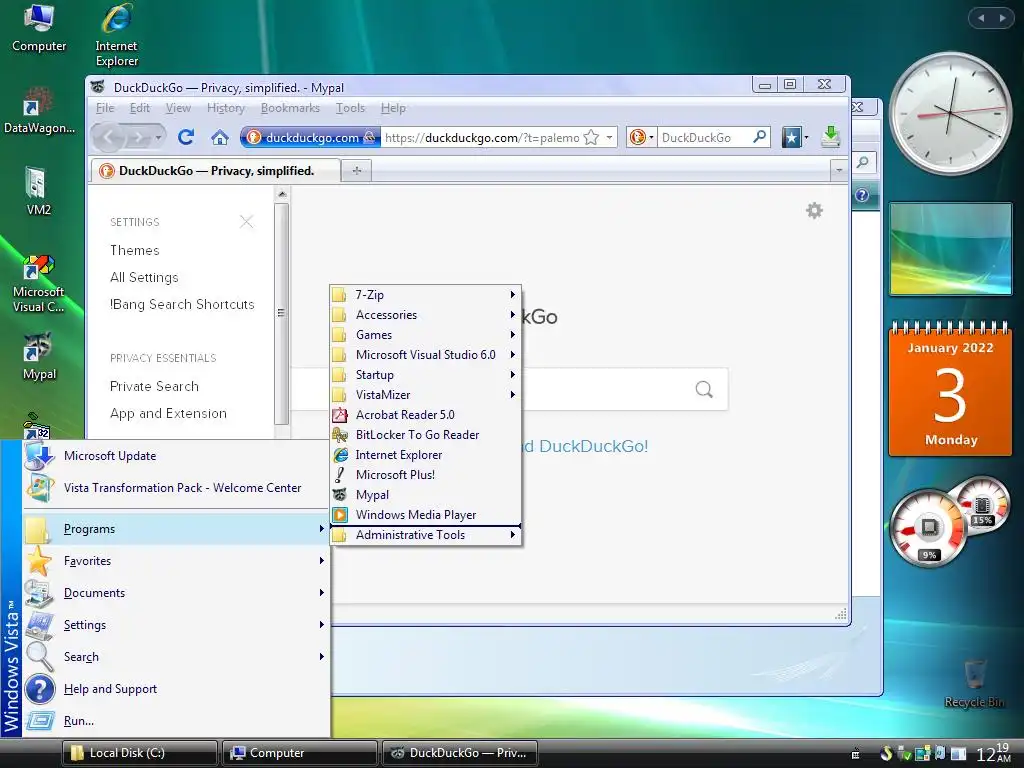1024x768 pixels.
Task: Open Vista Transformation Pack - Welcome Center
Action: (x=176, y=488)
